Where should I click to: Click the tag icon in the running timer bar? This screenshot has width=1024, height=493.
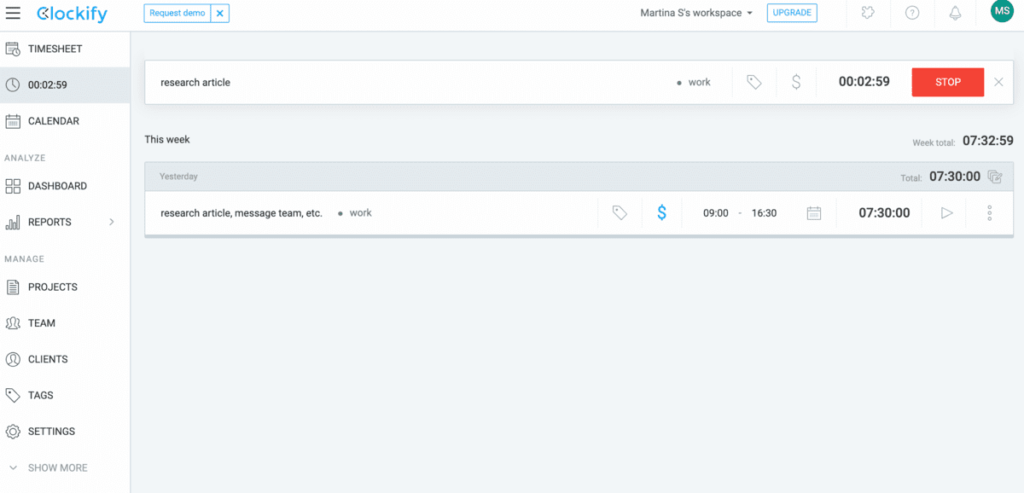[x=754, y=82]
